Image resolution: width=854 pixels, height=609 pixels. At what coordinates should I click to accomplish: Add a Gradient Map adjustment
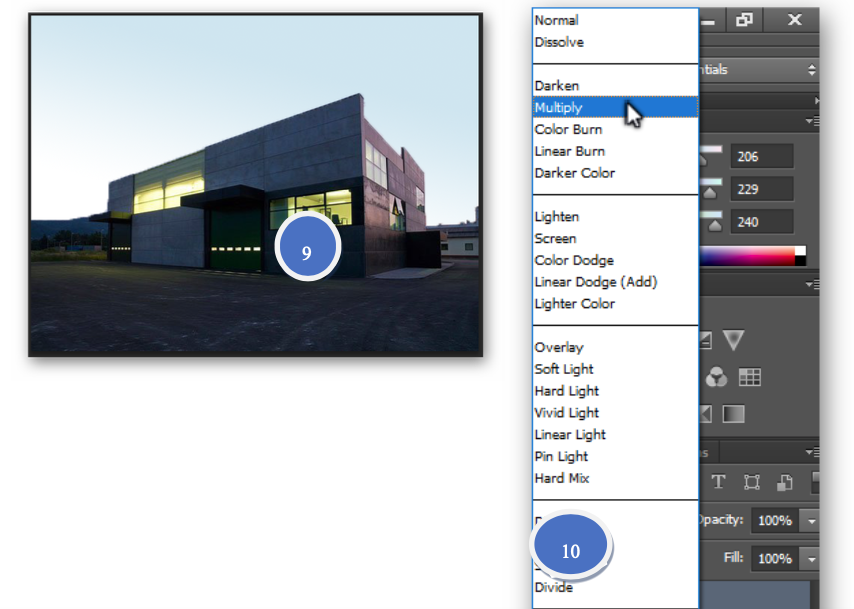733,413
